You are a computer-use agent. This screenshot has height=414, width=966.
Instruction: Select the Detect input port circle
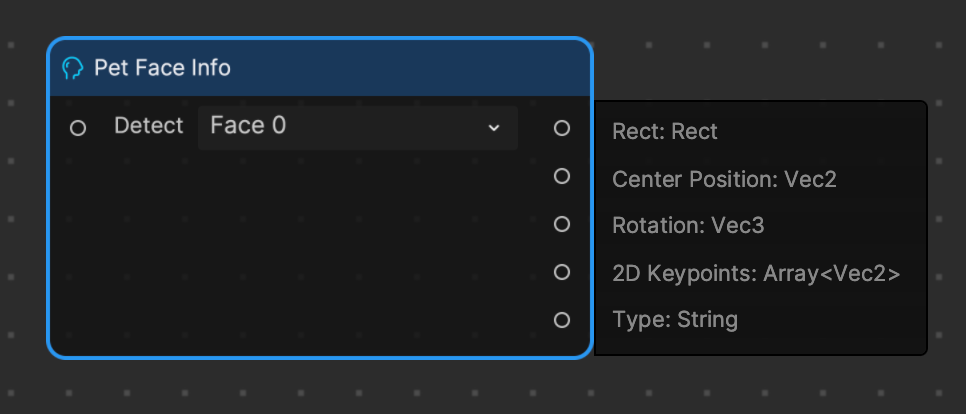click(78, 128)
